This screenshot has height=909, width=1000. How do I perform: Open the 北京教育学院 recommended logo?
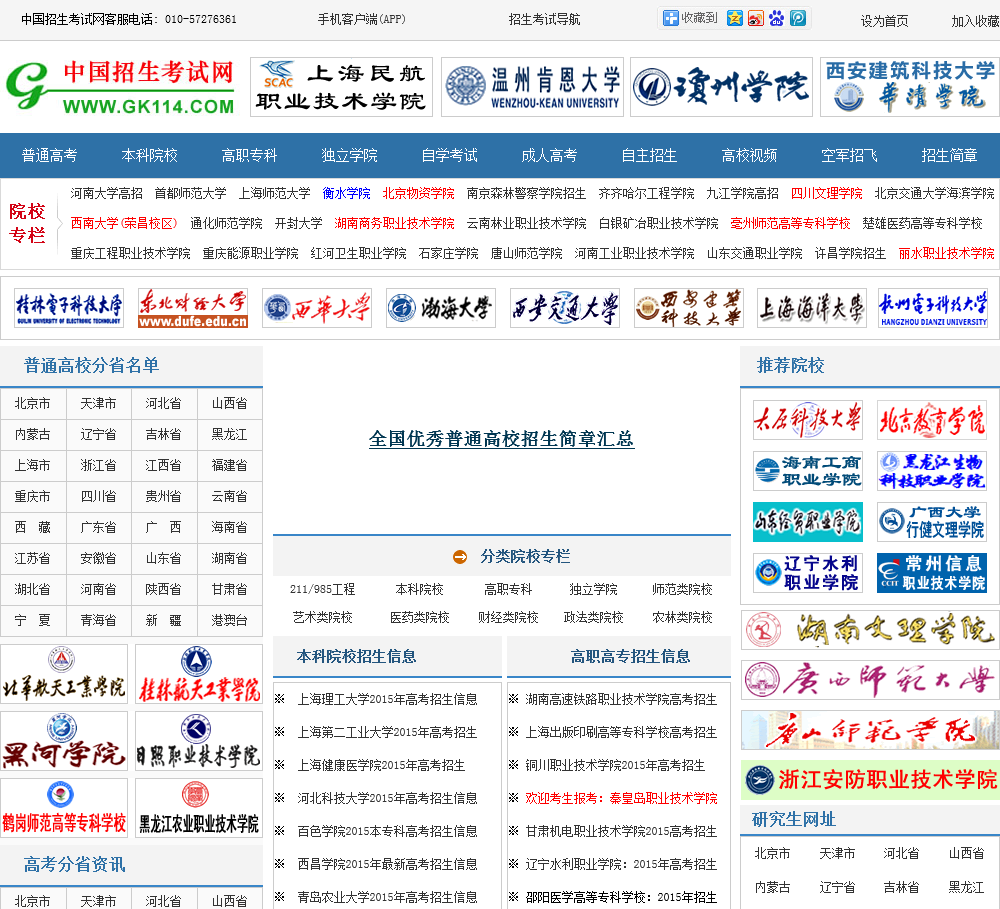pyautogui.click(x=932, y=420)
